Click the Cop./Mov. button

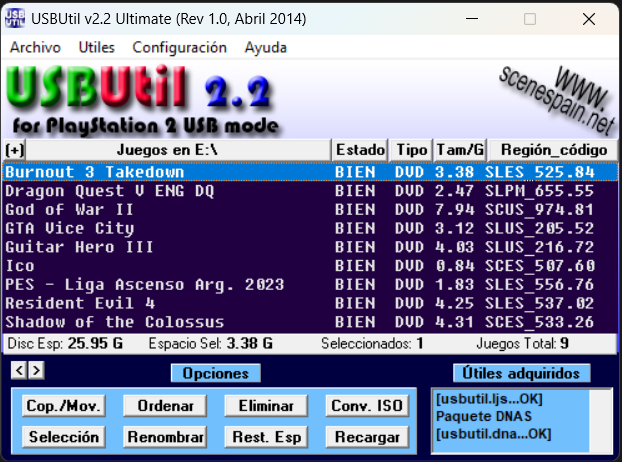click(x=63, y=406)
